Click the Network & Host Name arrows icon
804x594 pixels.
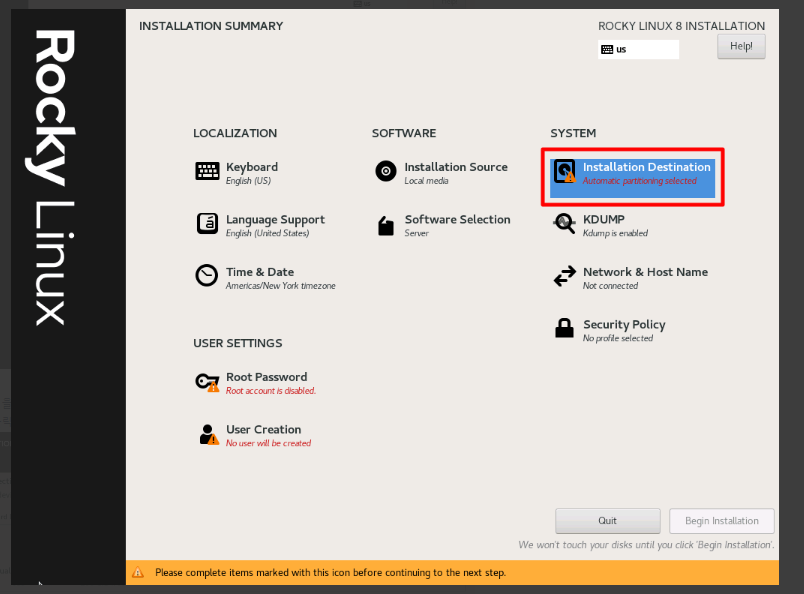click(565, 276)
